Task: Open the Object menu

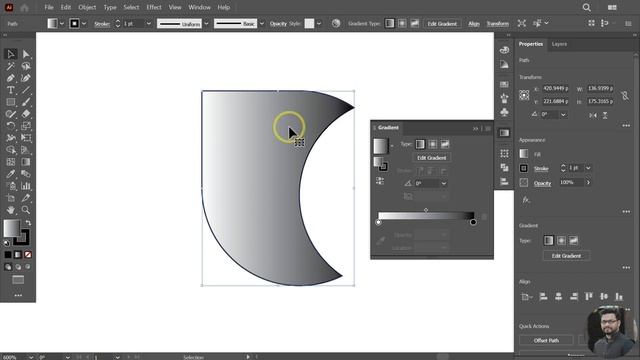Action: pyautogui.click(x=87, y=7)
